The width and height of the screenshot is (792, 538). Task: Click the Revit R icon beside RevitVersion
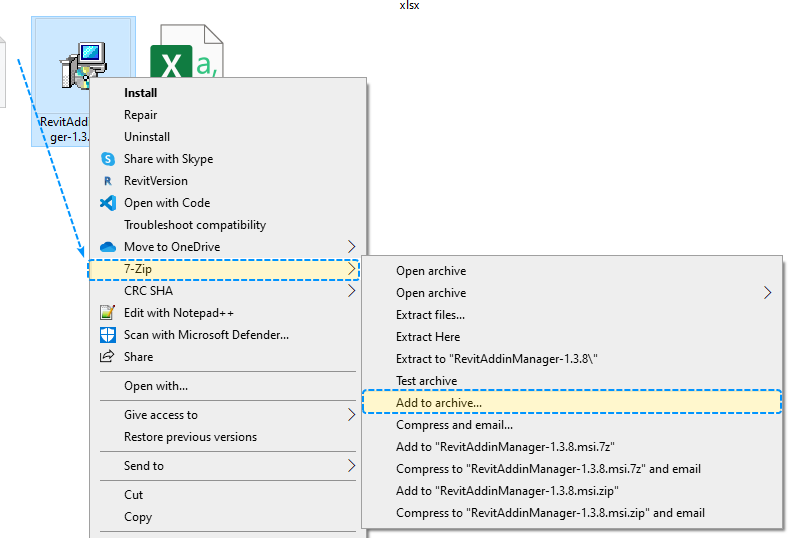(108, 181)
